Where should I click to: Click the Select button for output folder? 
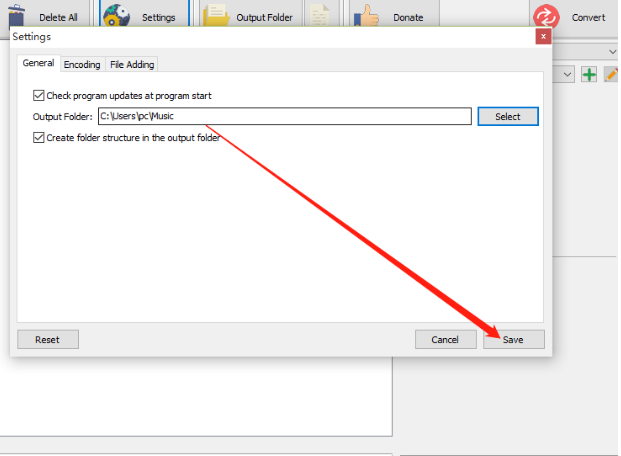(508, 116)
